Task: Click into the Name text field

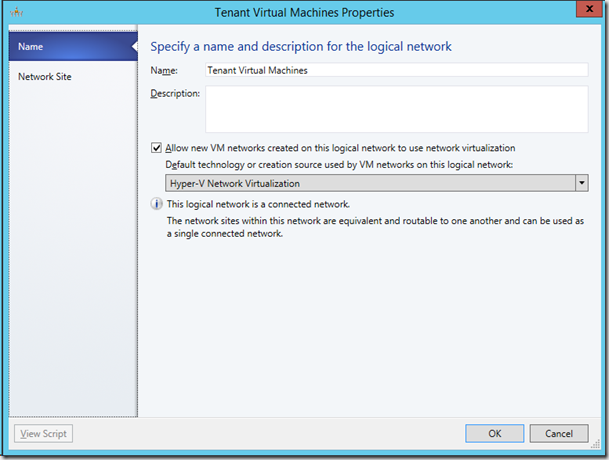Action: pos(395,70)
